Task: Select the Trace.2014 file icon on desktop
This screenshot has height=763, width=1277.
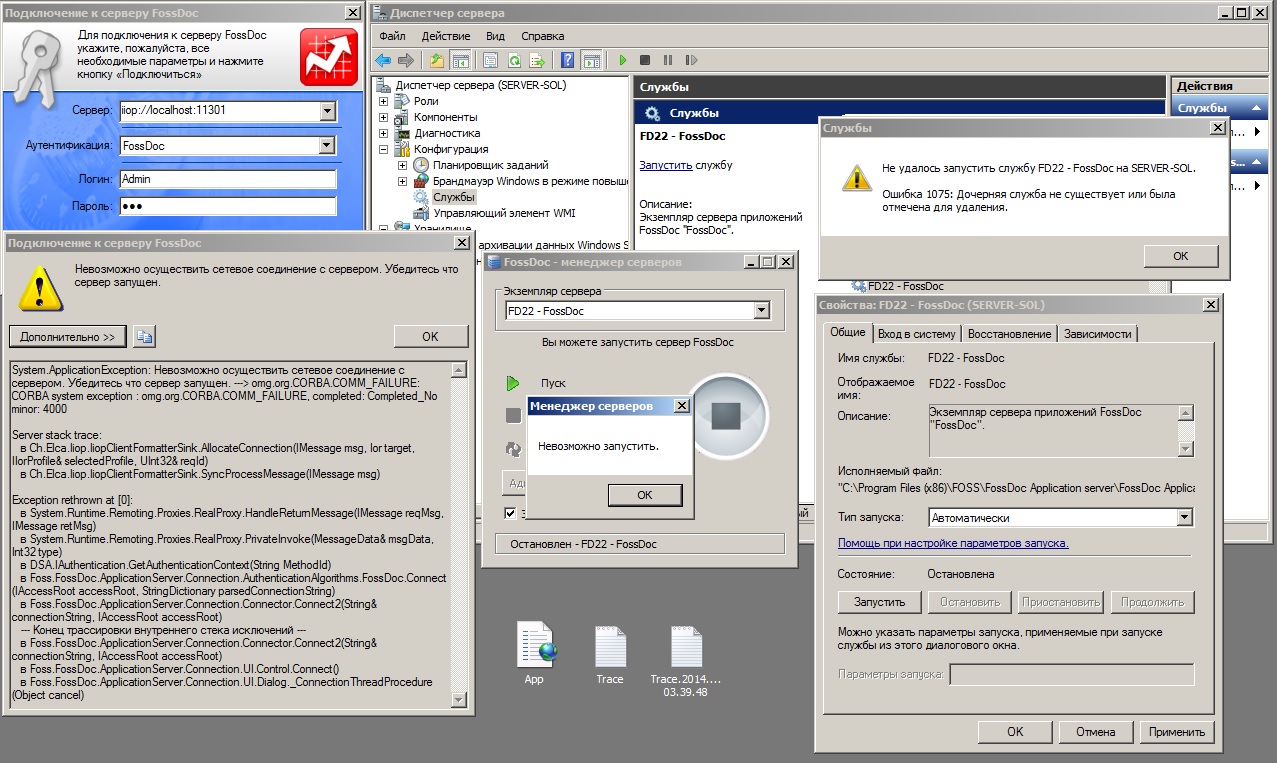Action: click(x=685, y=648)
